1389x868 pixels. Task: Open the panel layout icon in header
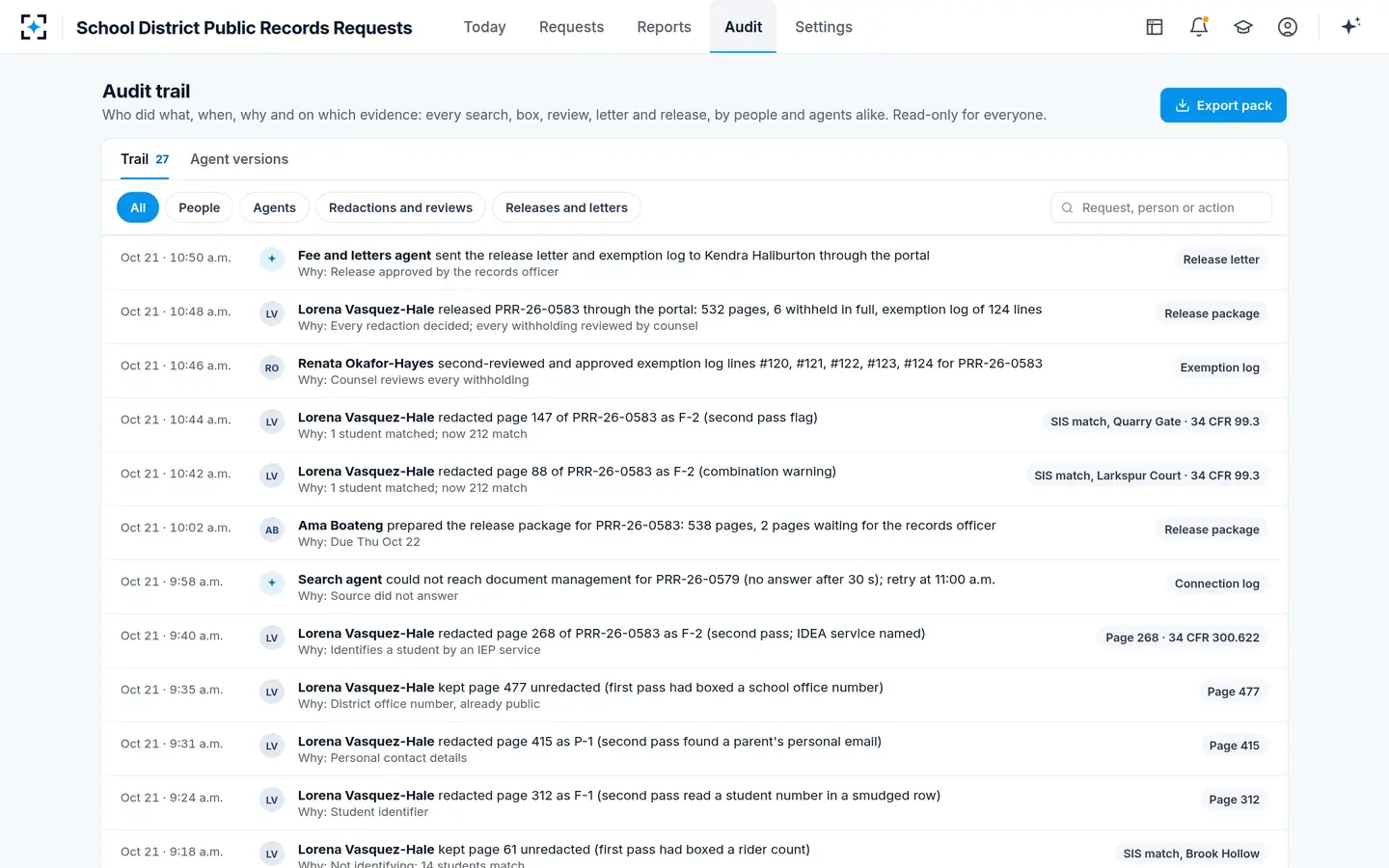click(1155, 27)
